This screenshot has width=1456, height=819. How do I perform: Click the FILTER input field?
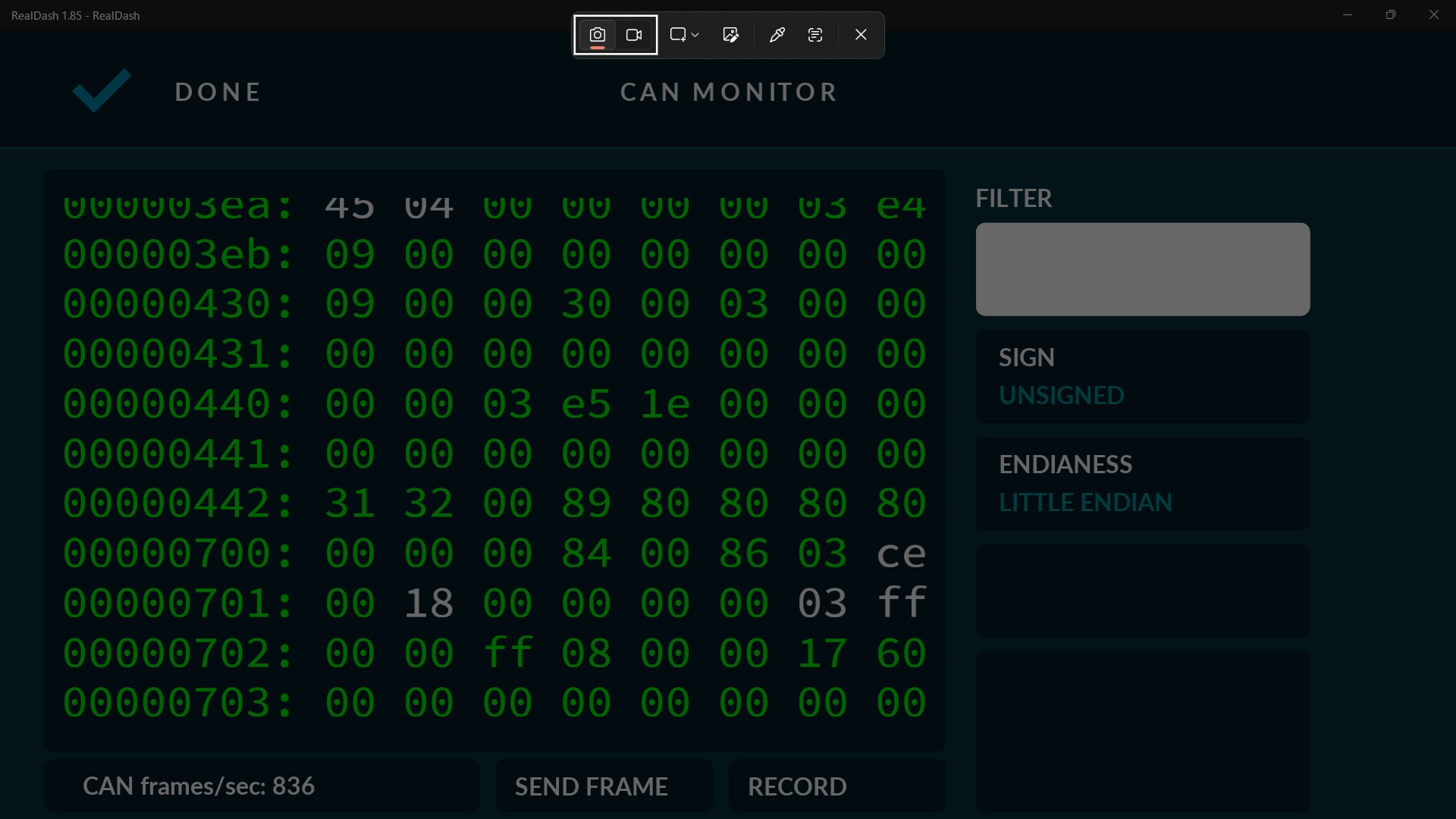coord(1142,269)
